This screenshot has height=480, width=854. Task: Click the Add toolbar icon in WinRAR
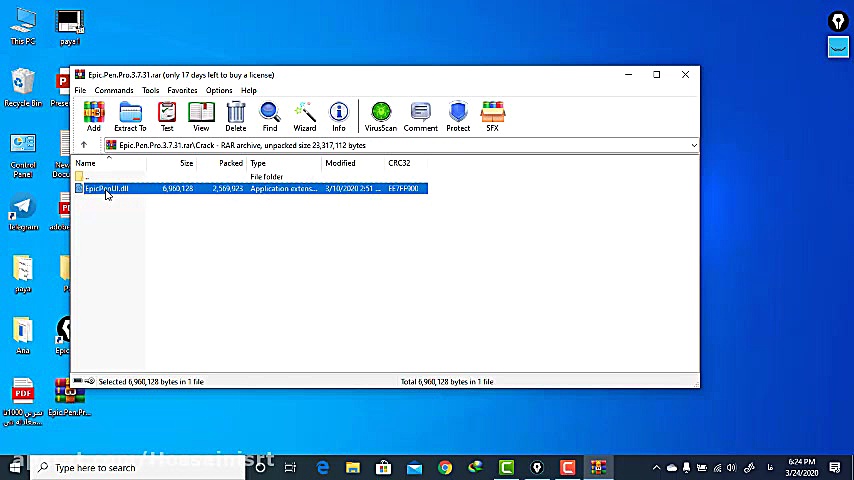(94, 116)
